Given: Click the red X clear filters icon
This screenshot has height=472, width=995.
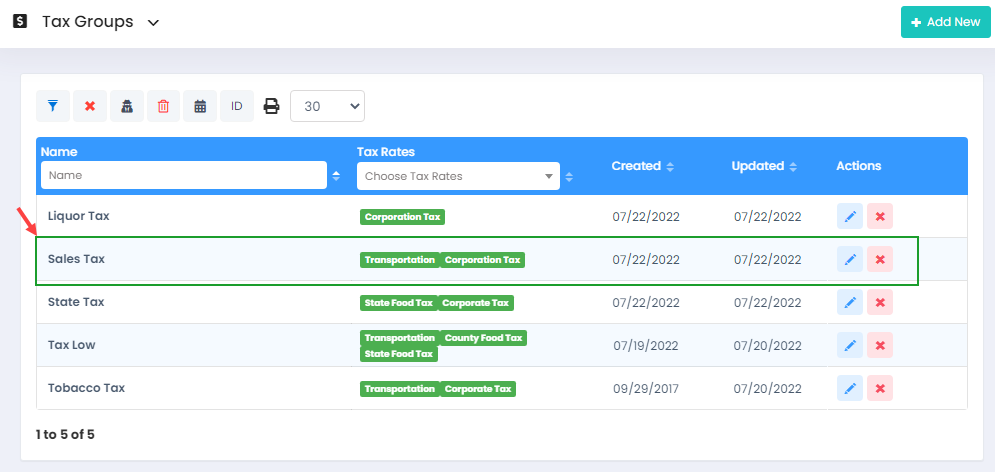Looking at the screenshot, I should pyautogui.click(x=90, y=106).
